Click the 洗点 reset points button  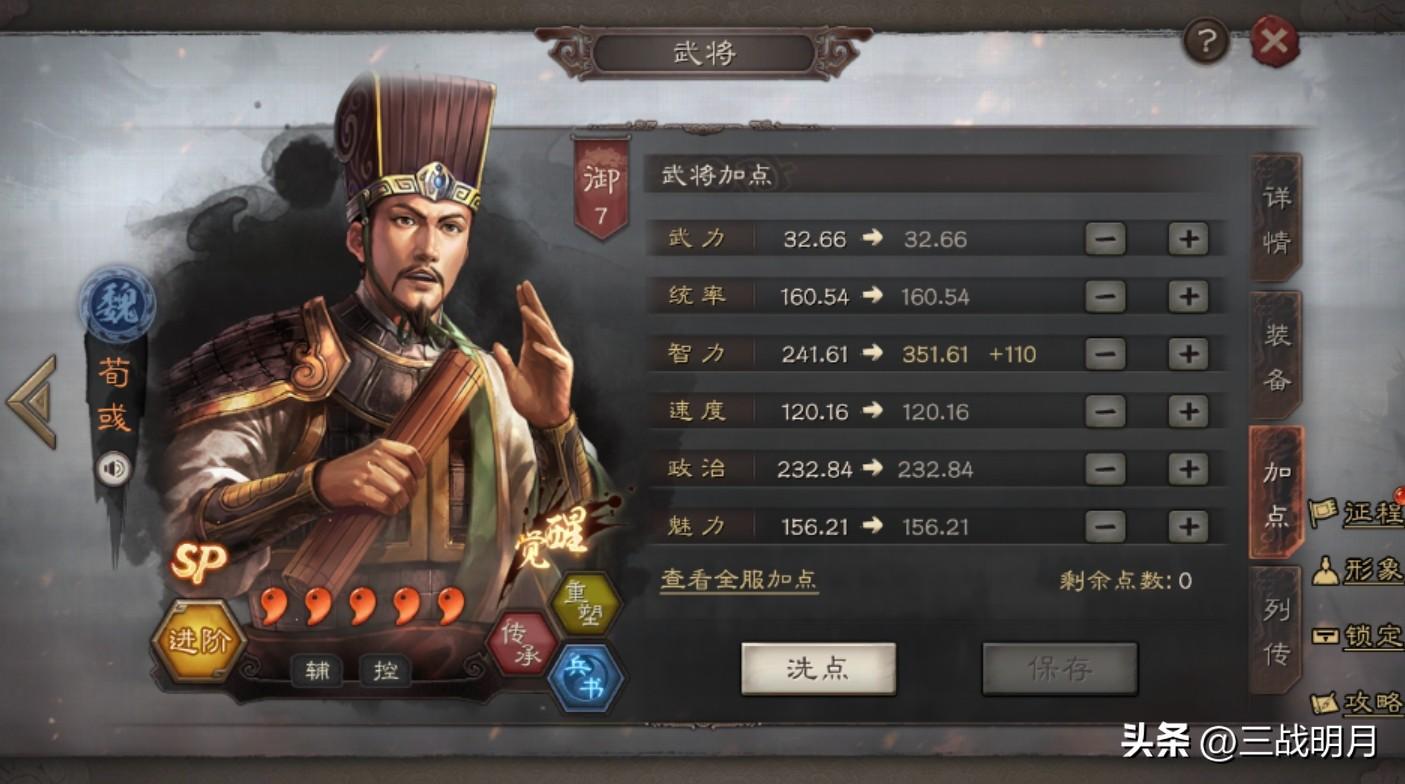click(818, 669)
